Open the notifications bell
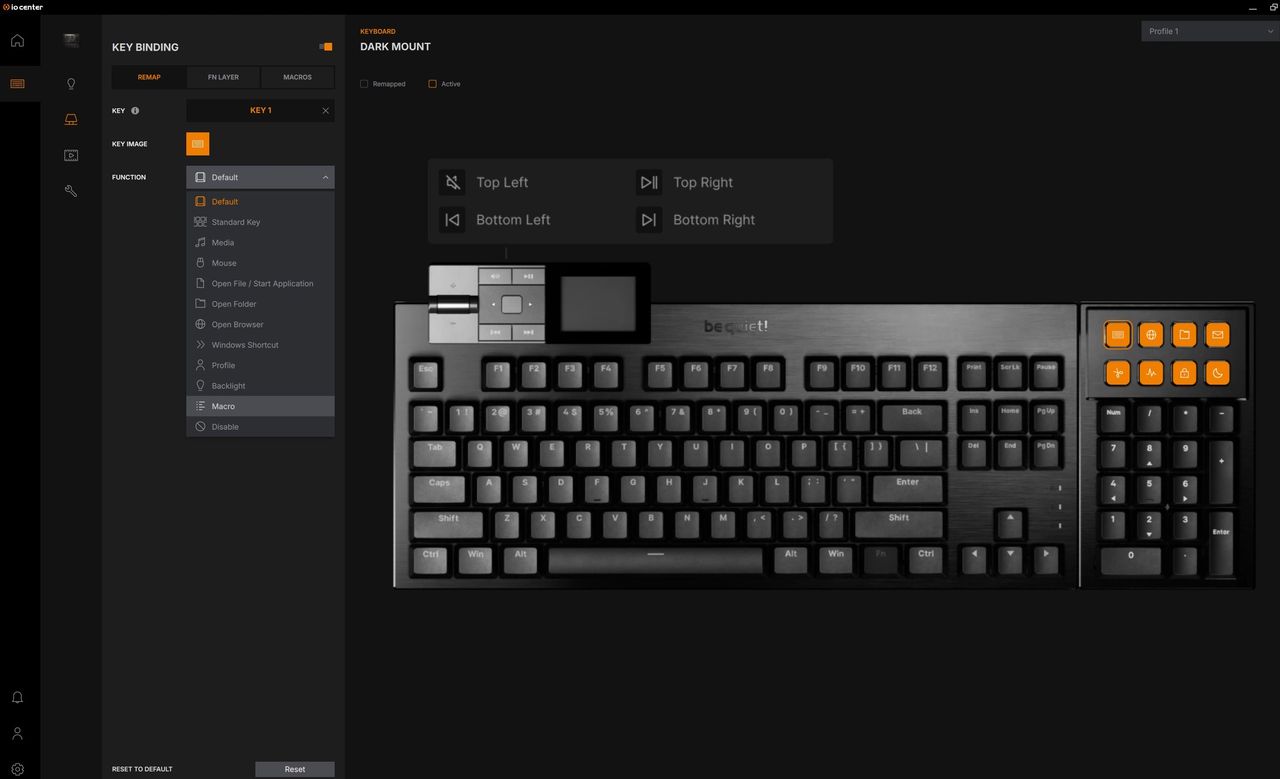This screenshot has width=1280, height=779. coord(17,697)
